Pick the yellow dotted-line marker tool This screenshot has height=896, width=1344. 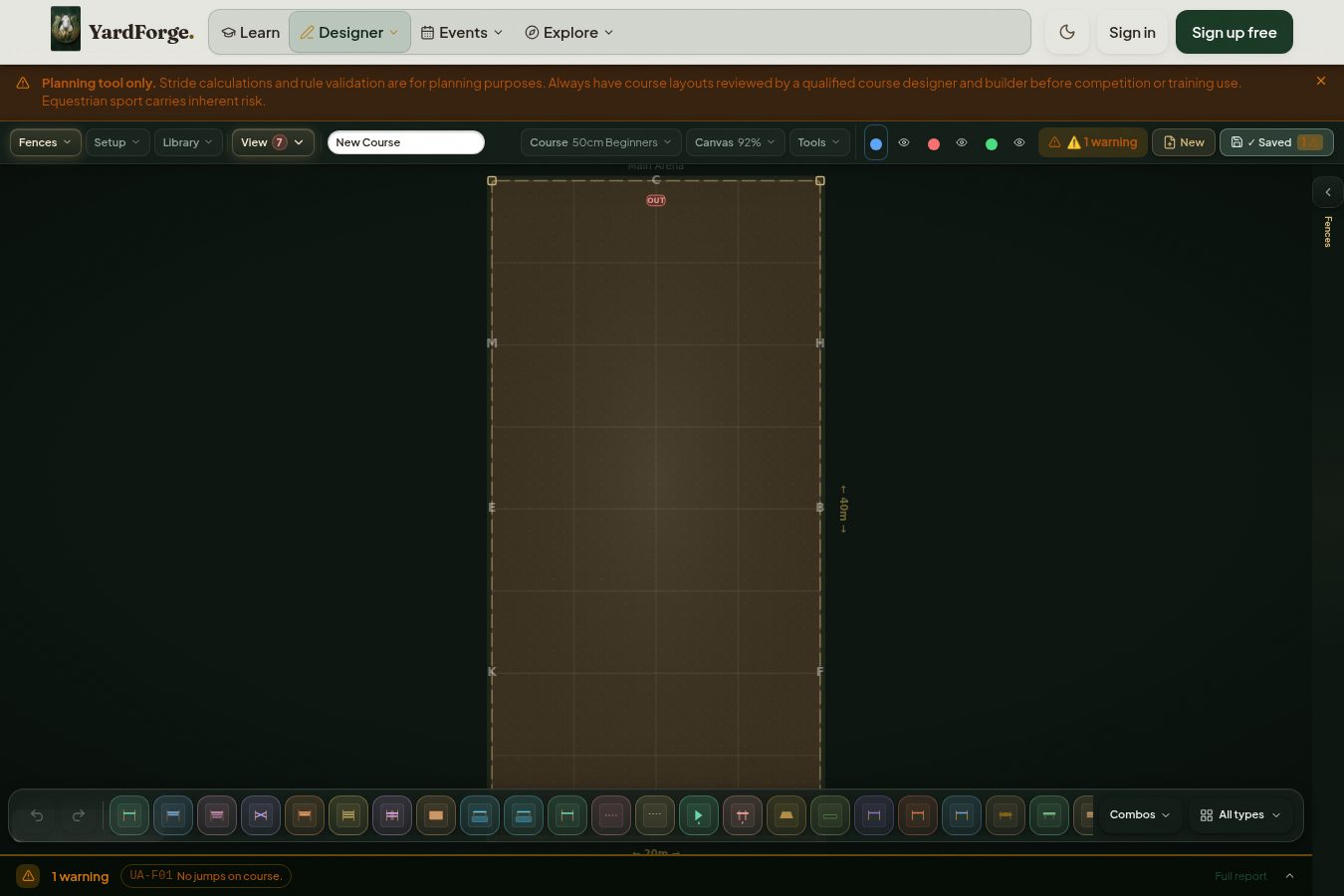click(x=655, y=815)
